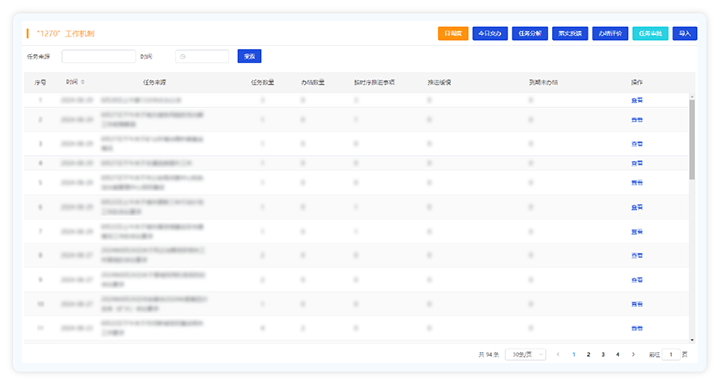The width and height of the screenshot is (720, 385).
Task: Open the 查看 link in row 11
Action: pos(637,328)
